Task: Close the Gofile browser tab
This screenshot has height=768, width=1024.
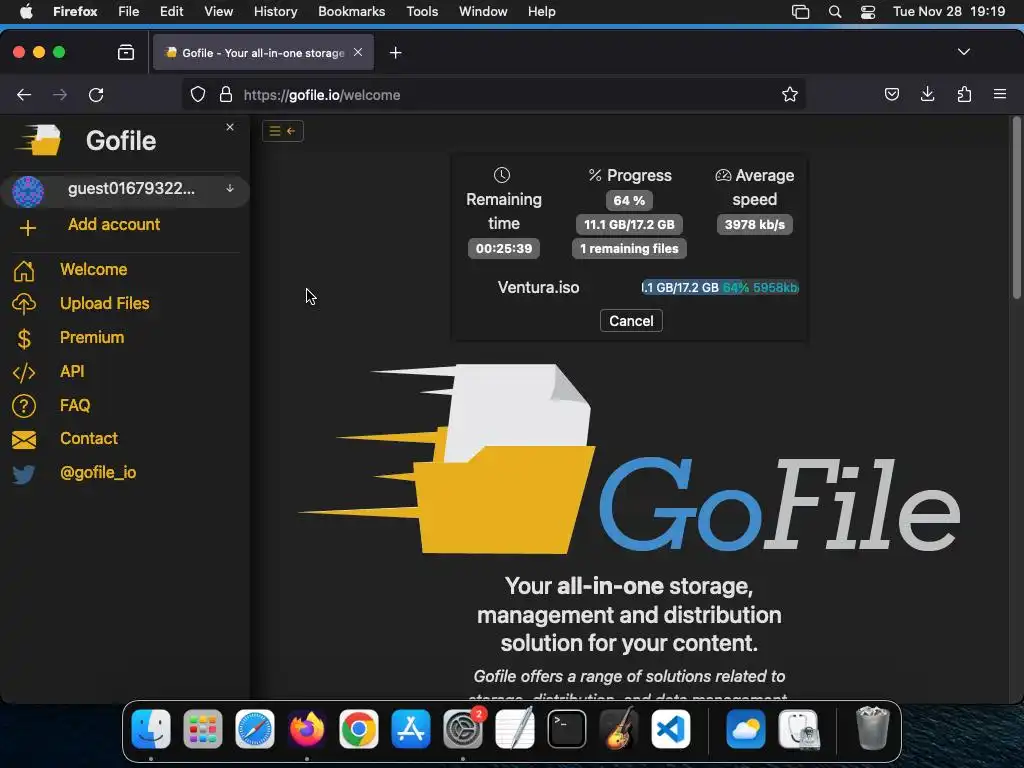Action: [358, 52]
